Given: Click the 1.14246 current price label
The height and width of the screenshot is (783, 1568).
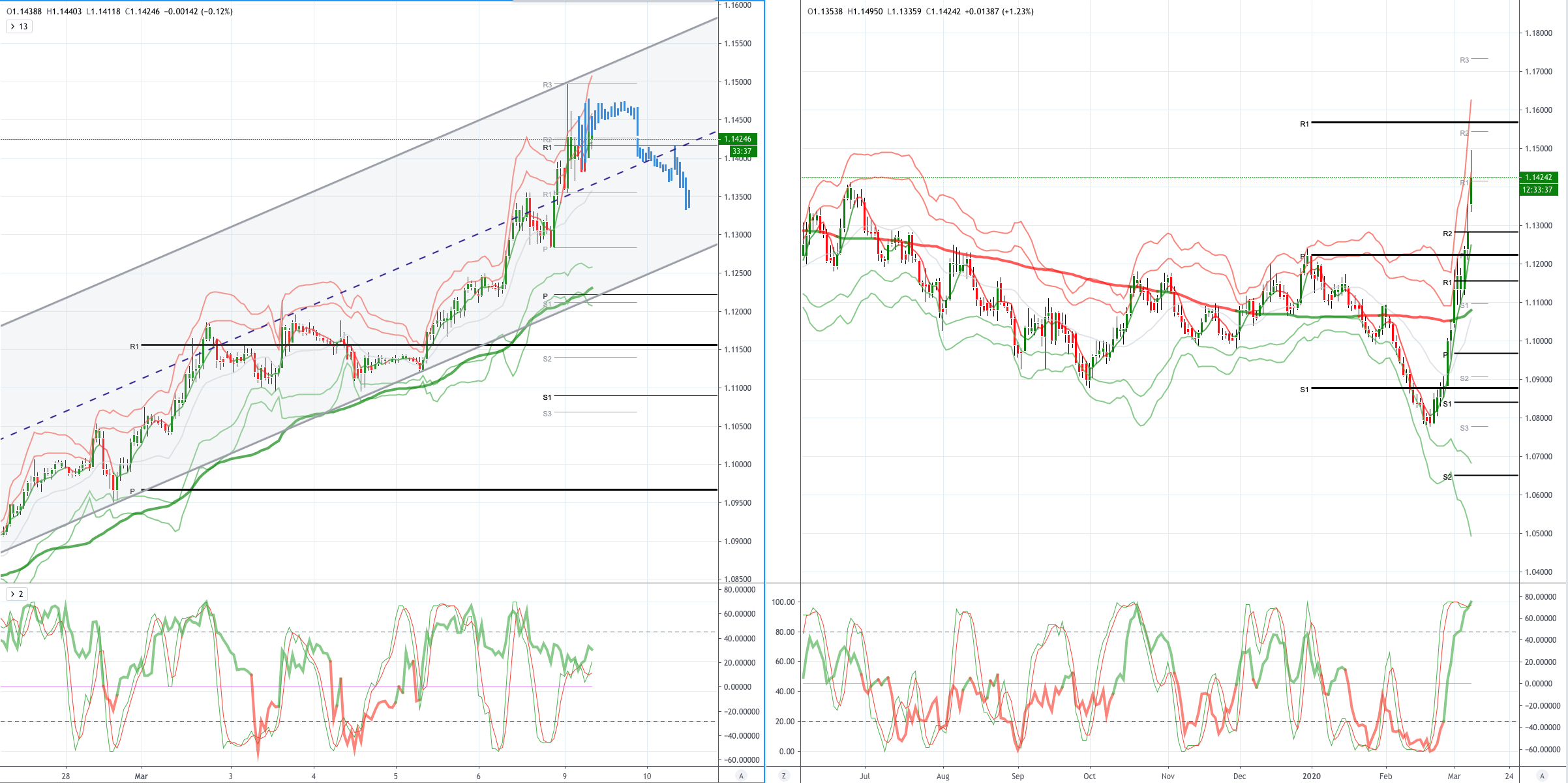Looking at the screenshot, I should (738, 139).
